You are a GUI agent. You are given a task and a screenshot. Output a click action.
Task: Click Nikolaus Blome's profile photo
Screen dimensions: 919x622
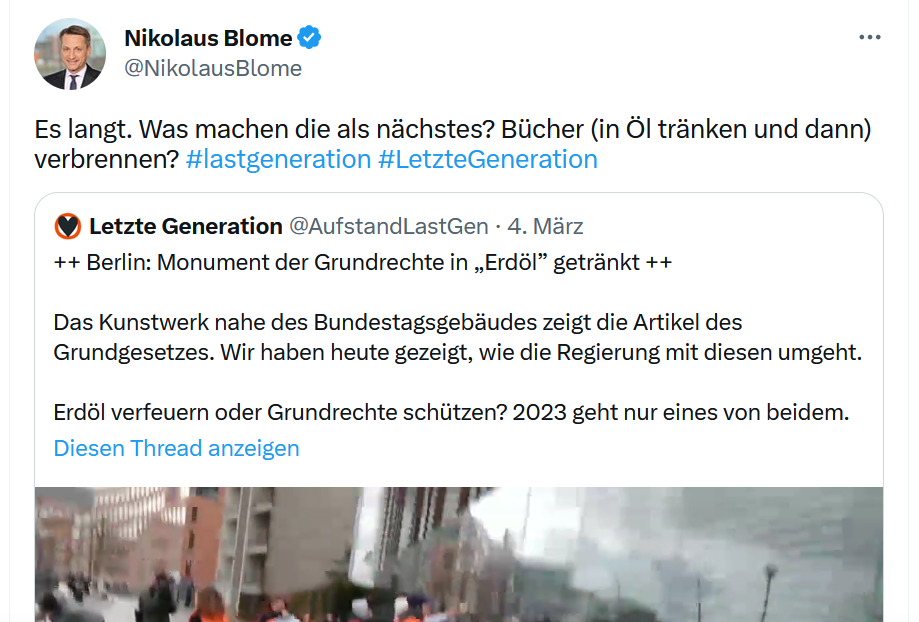point(69,54)
